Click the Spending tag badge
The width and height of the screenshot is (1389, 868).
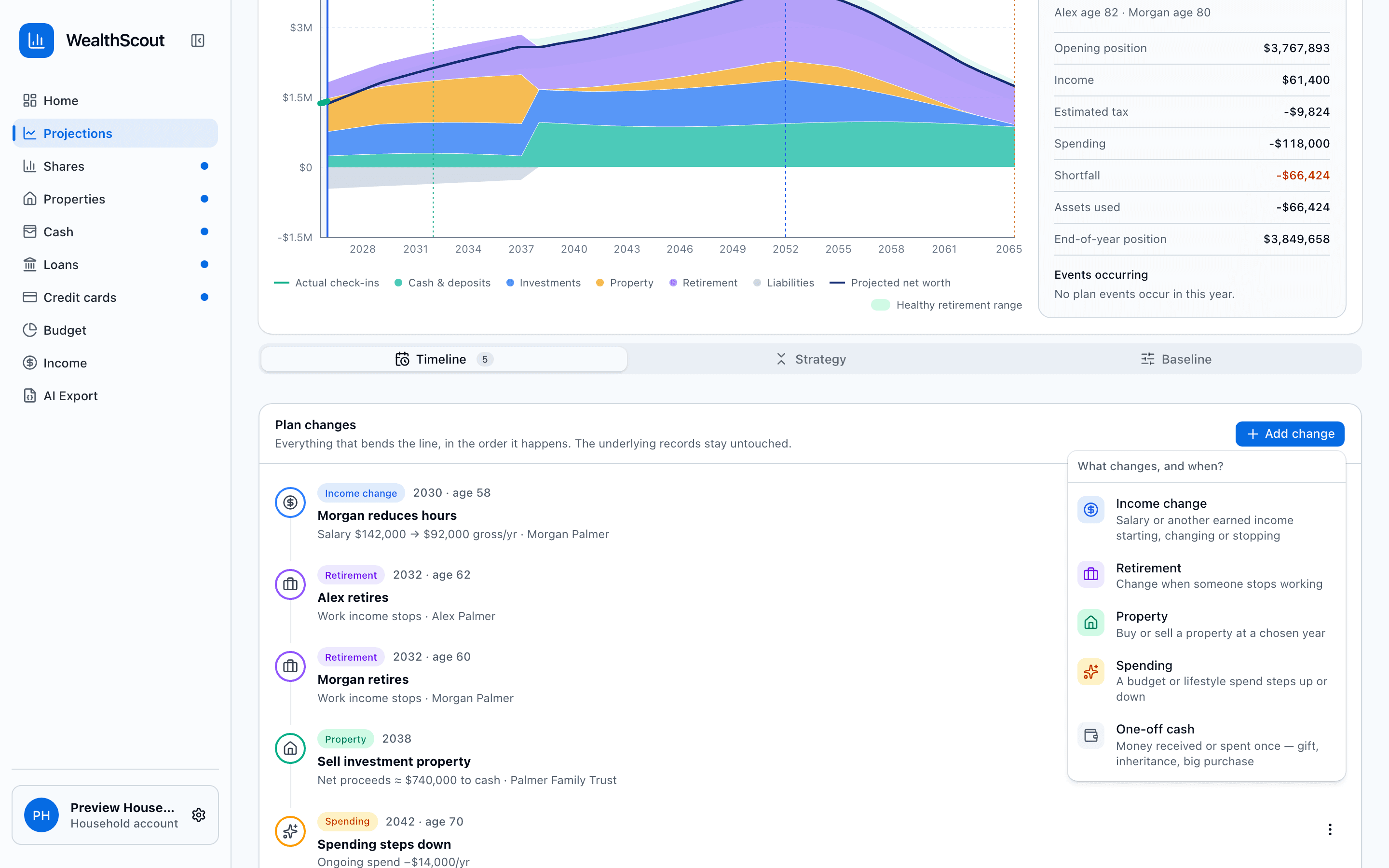(347, 822)
